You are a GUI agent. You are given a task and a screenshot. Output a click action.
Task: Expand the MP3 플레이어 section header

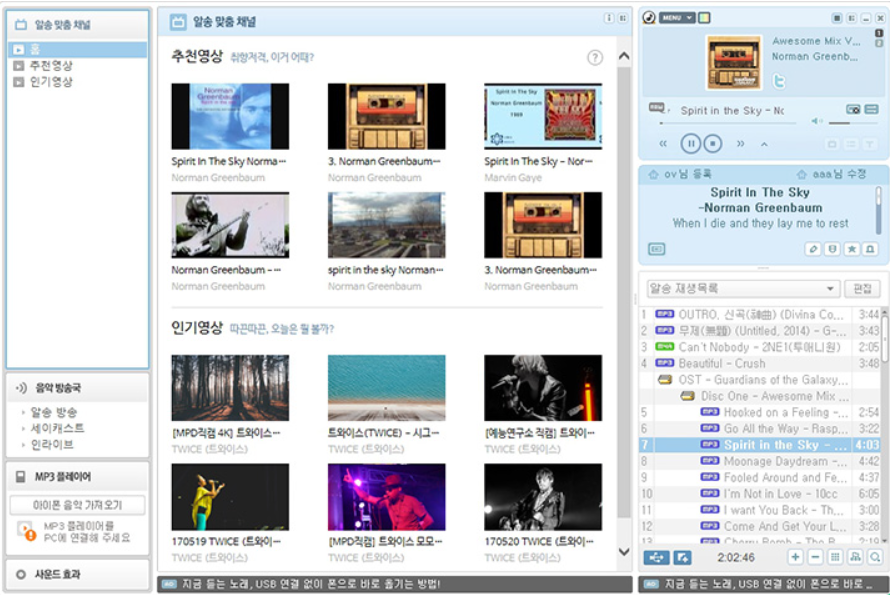[x=78, y=477]
